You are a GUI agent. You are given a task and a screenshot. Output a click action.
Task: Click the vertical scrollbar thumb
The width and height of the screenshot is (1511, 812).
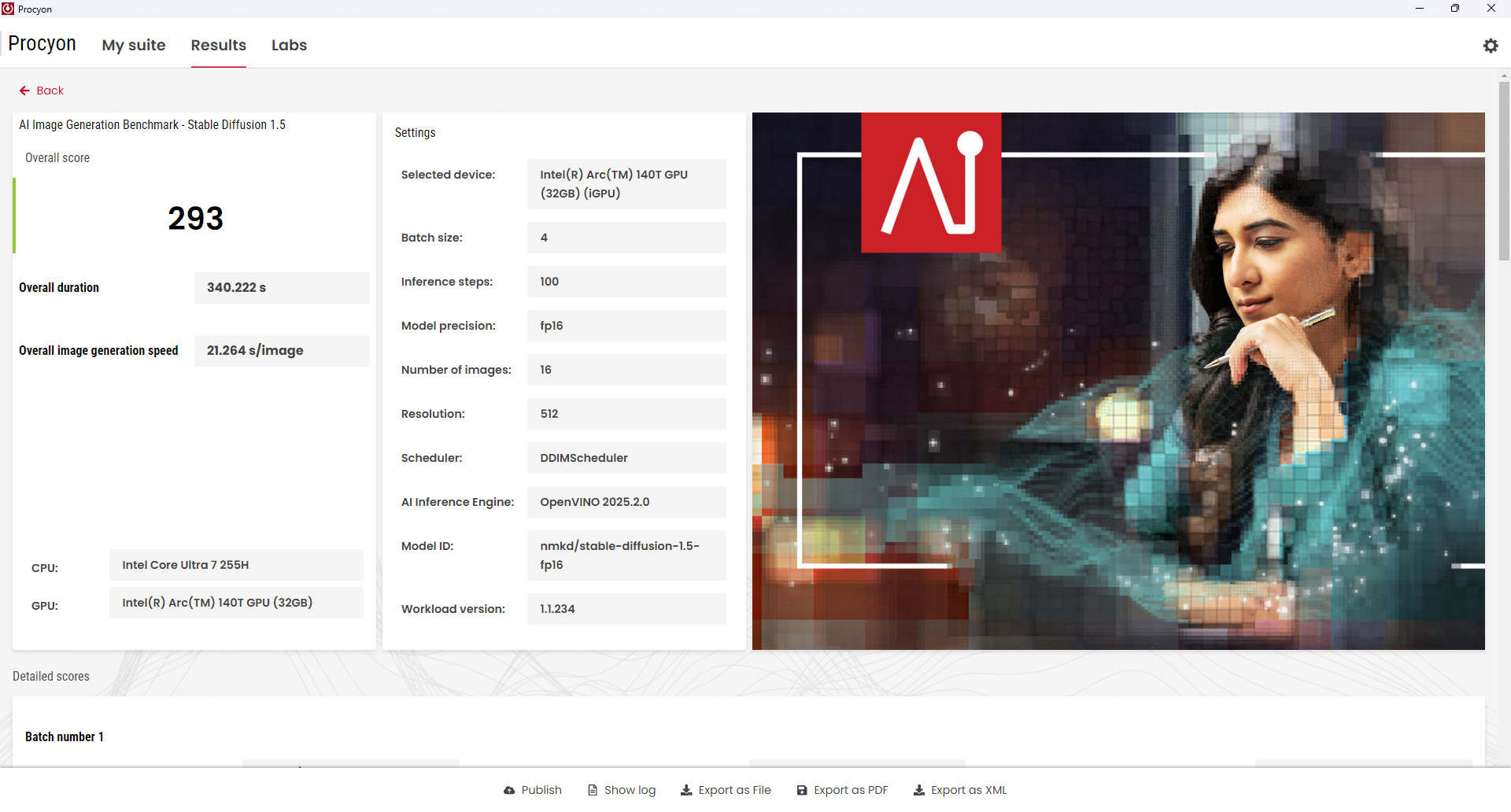coord(1504,171)
